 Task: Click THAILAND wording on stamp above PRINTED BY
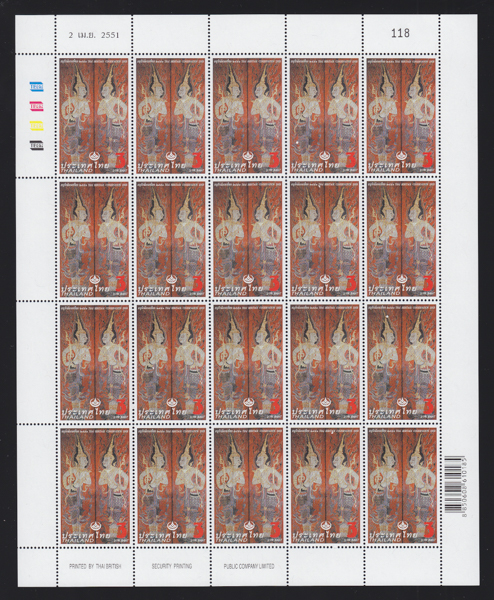tap(77, 540)
